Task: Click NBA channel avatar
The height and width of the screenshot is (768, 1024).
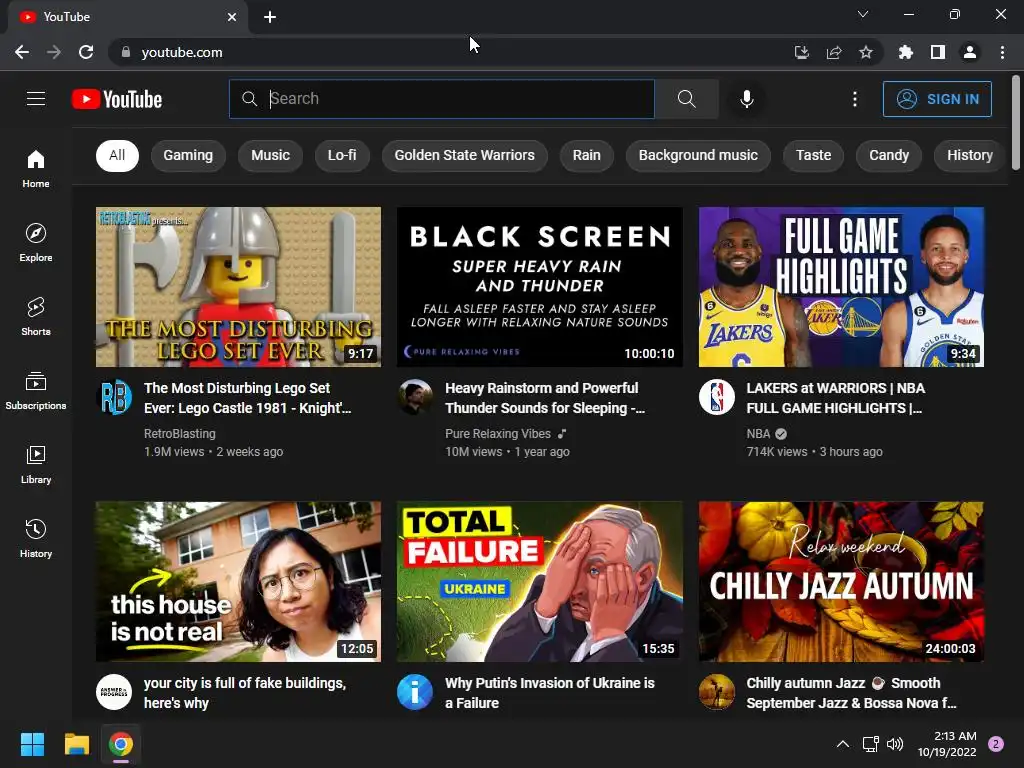Action: (x=716, y=396)
